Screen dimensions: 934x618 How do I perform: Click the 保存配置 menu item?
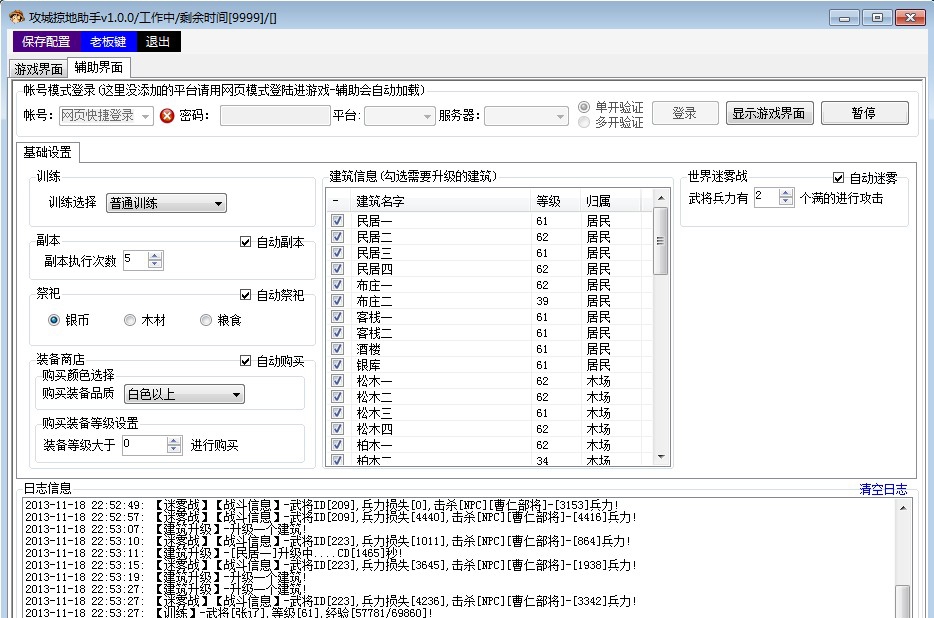tap(46, 42)
